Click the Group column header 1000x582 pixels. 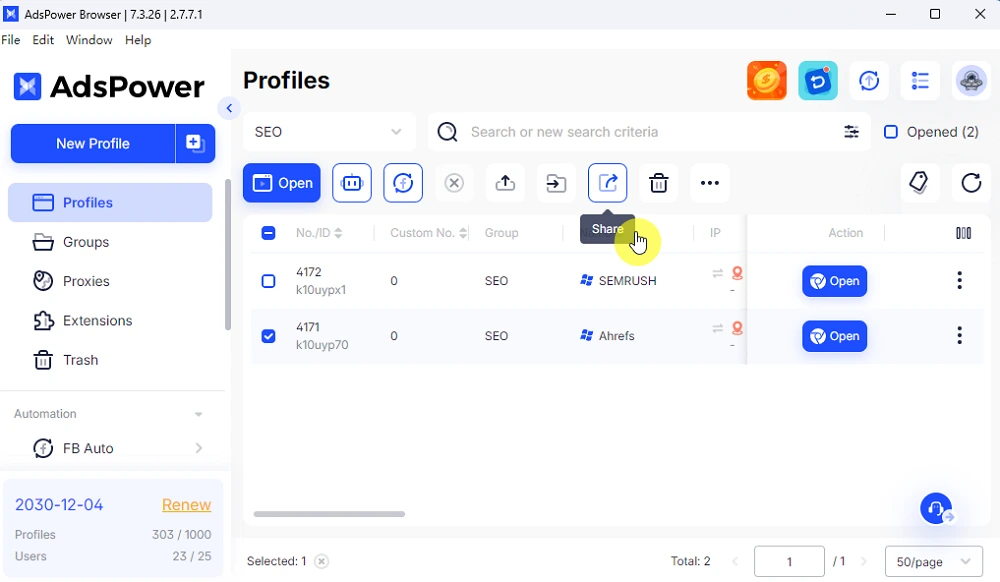[x=501, y=233]
